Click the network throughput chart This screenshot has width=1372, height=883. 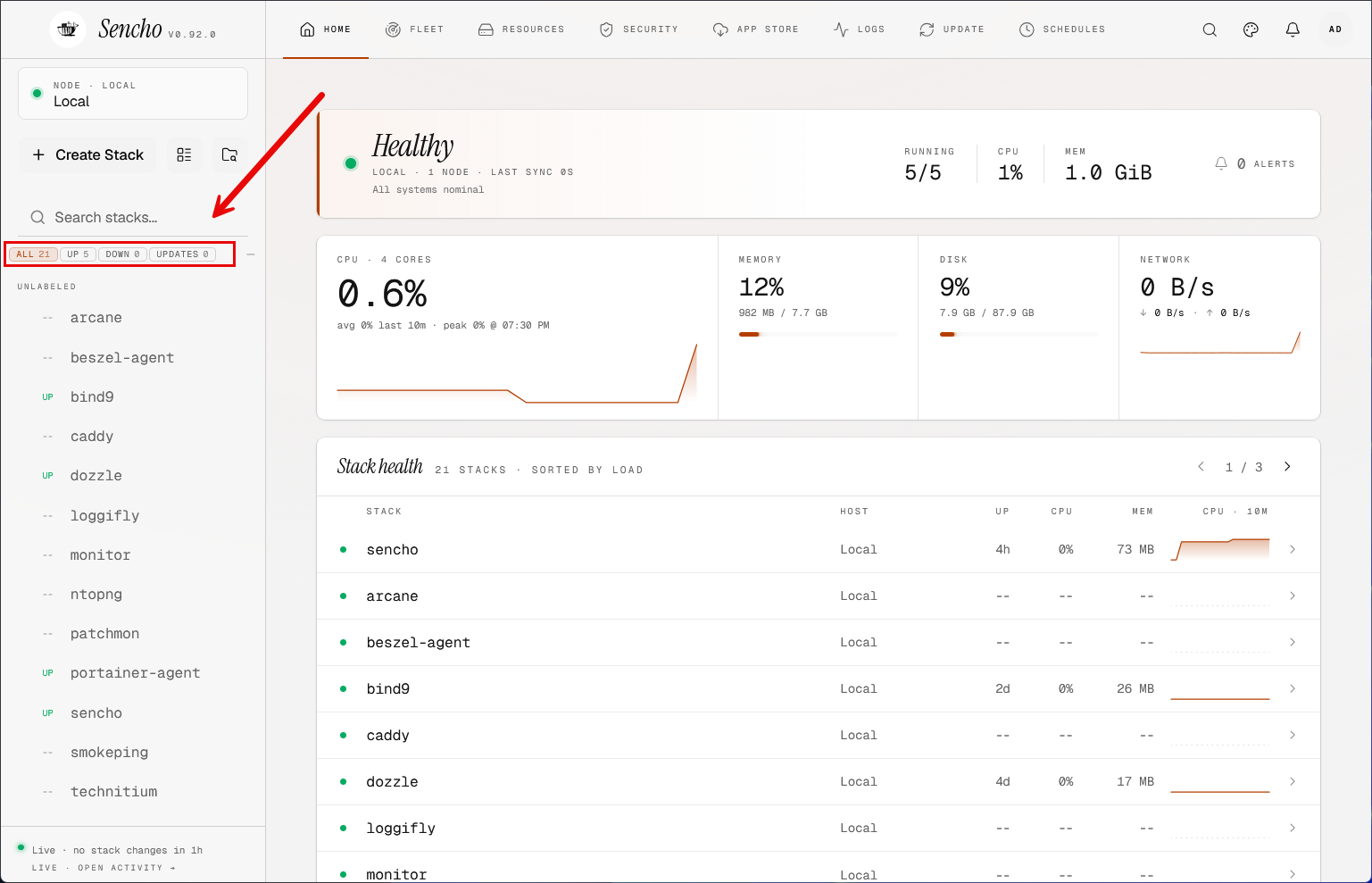coord(1220,343)
